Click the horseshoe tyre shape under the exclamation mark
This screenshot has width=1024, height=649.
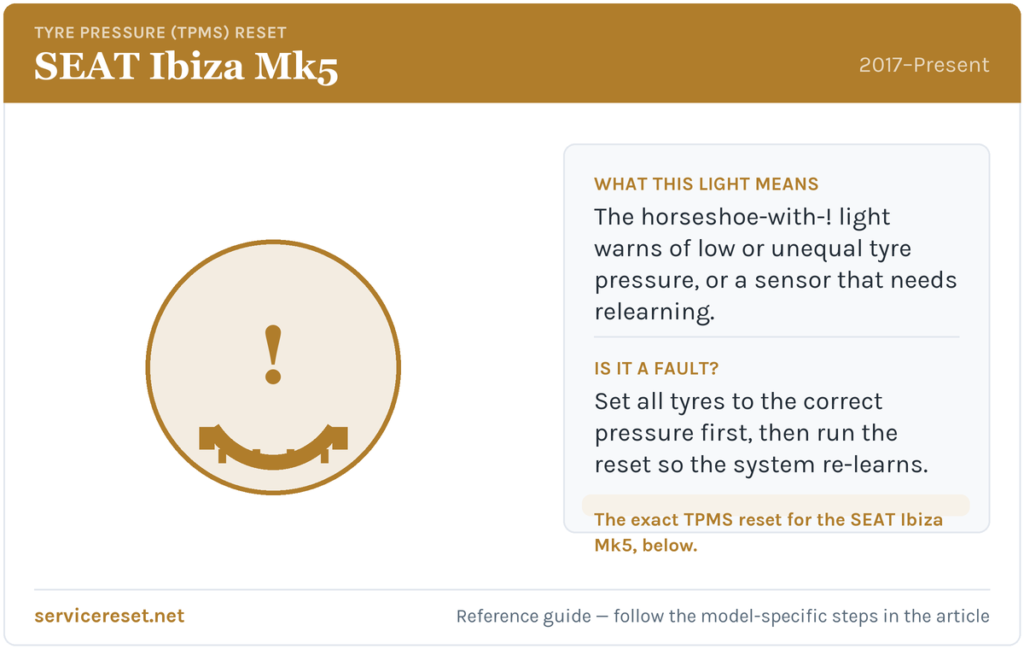(x=273, y=447)
